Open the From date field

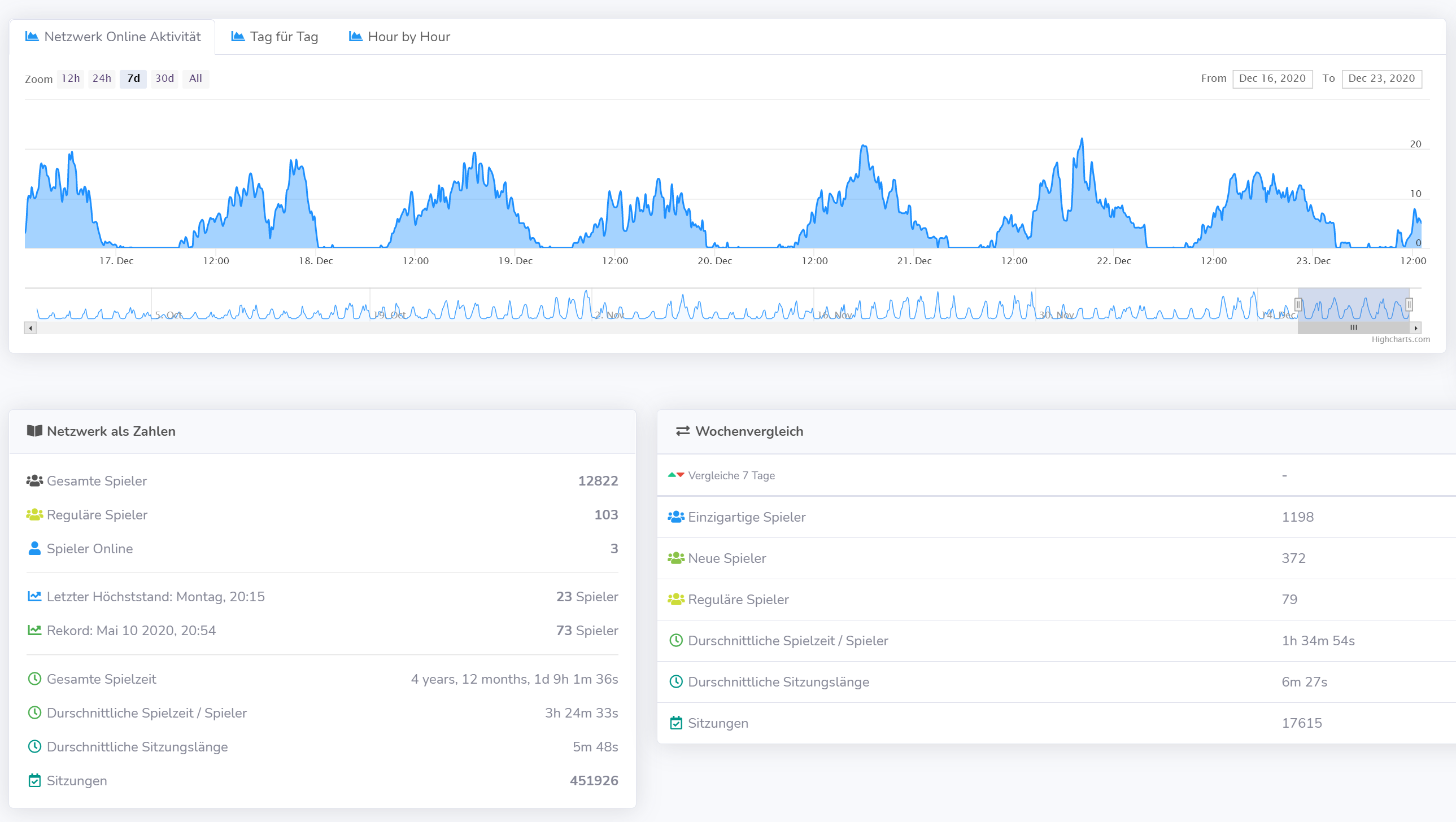[x=1272, y=78]
